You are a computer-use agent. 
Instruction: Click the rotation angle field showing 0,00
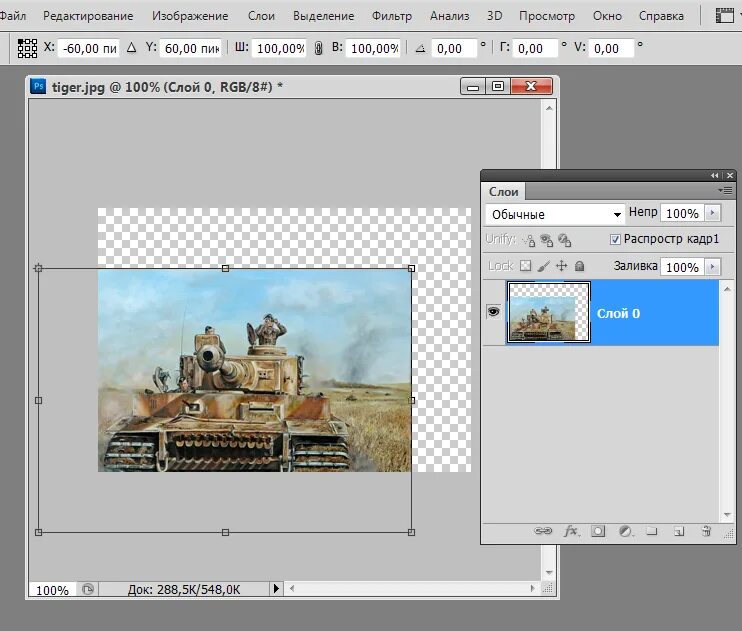click(x=453, y=48)
